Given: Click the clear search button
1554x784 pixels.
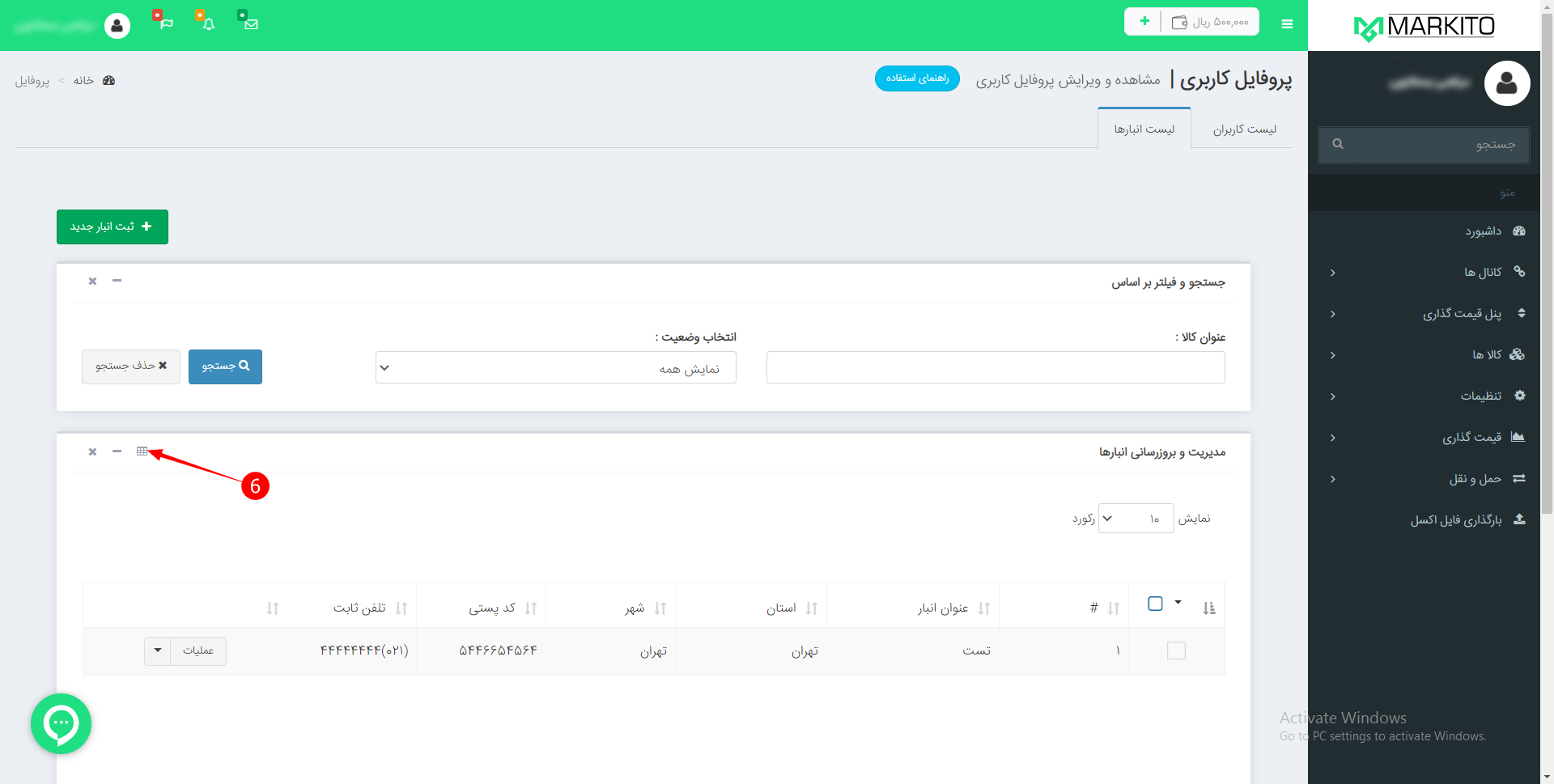Looking at the screenshot, I should pos(131,367).
